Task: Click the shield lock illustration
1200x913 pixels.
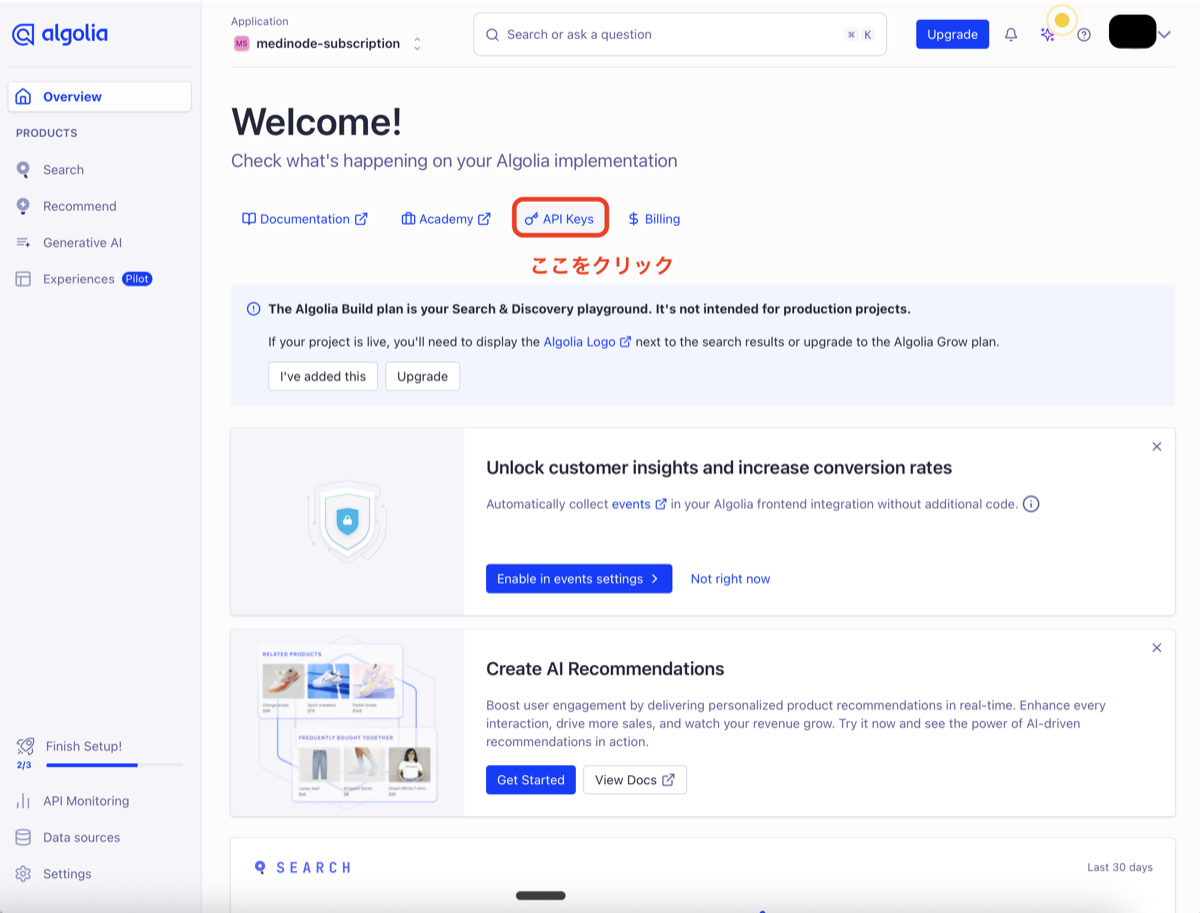Action: 347,520
